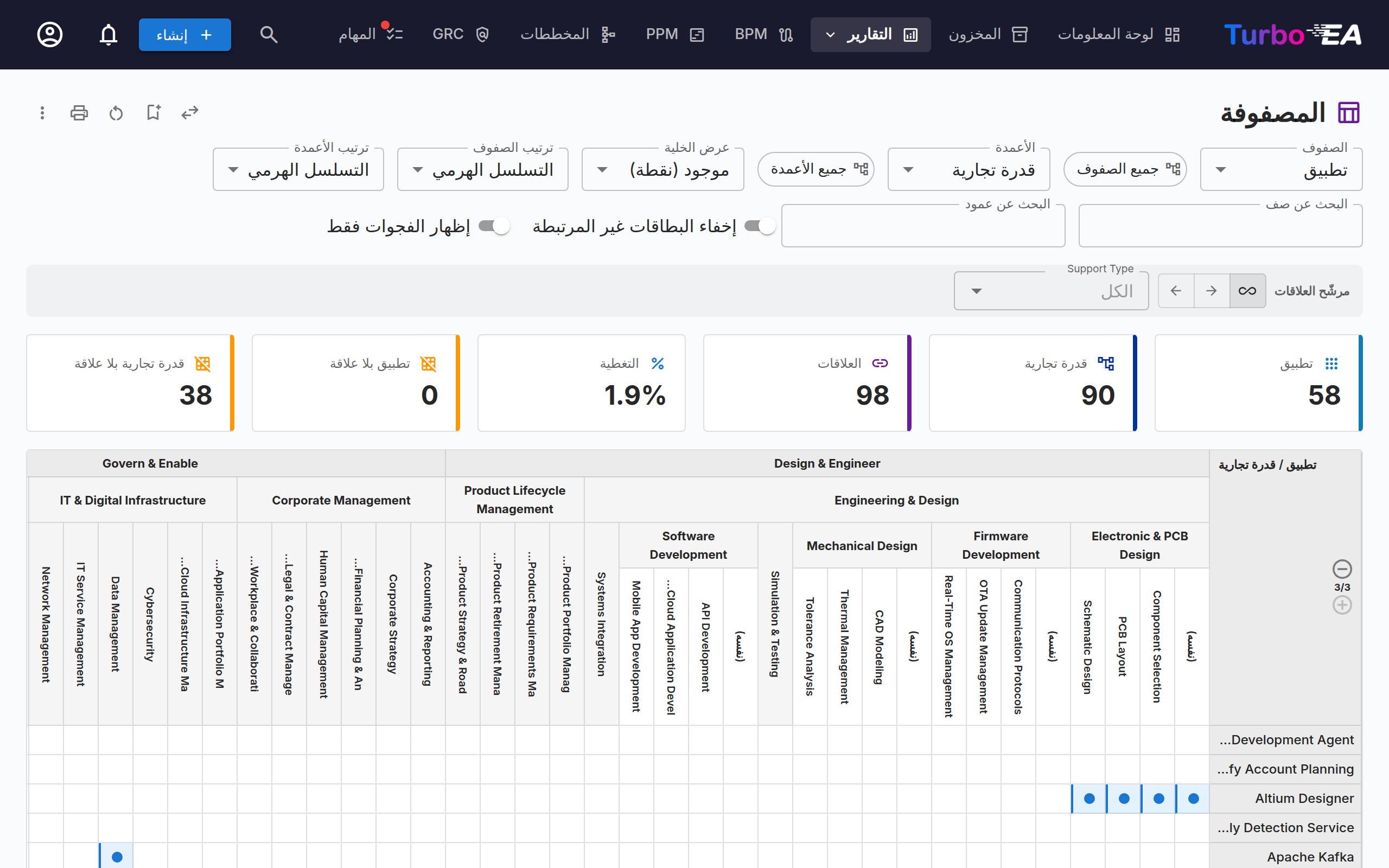Open the الصفوف dropdown showing تطبيق
The width and height of the screenshot is (1389, 868).
pyautogui.click(x=1281, y=170)
